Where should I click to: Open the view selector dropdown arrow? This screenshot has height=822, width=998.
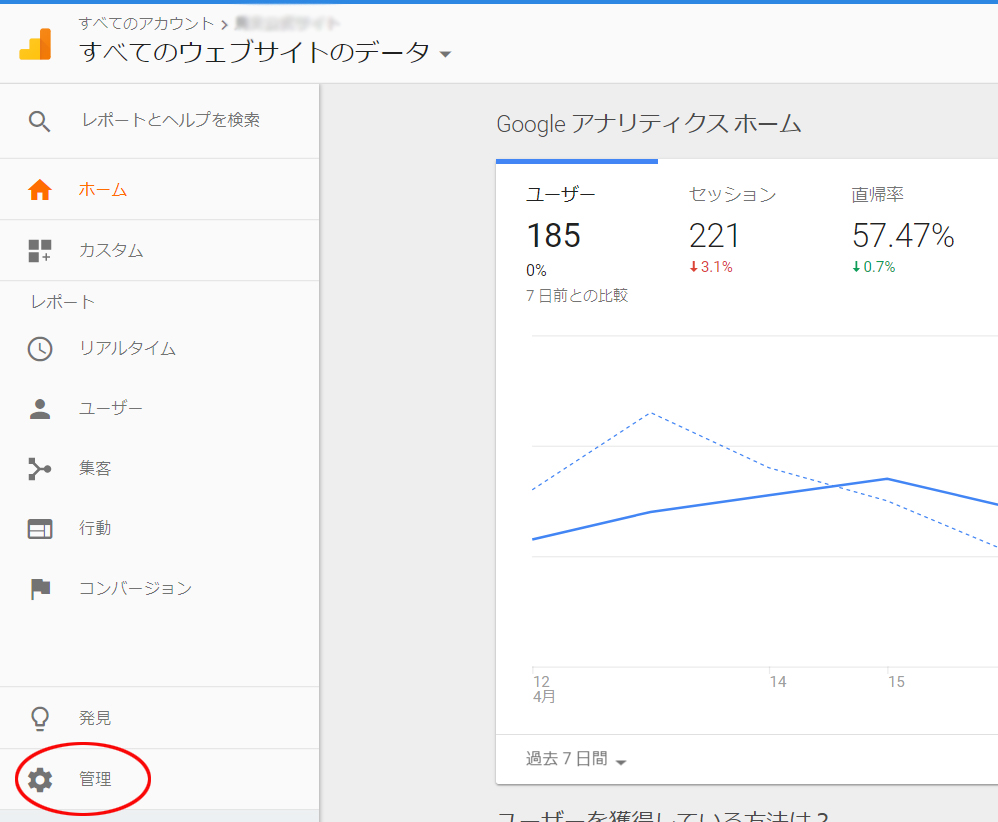[446, 54]
